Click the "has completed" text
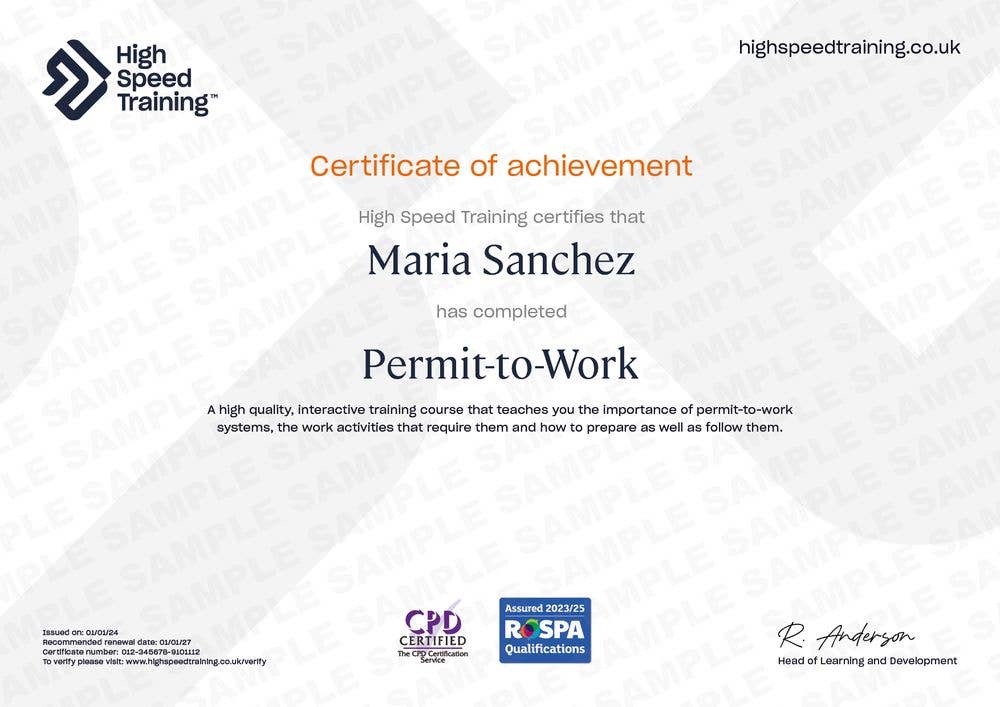1000x707 pixels. 501,312
